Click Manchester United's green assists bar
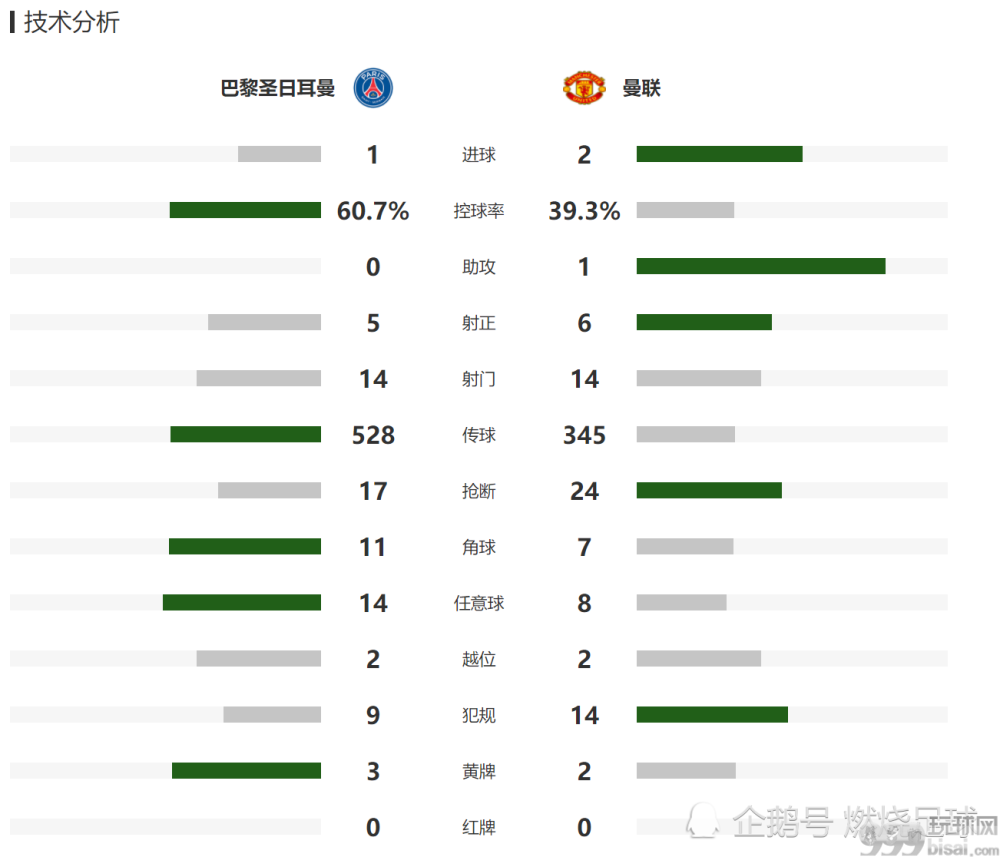 point(761,267)
